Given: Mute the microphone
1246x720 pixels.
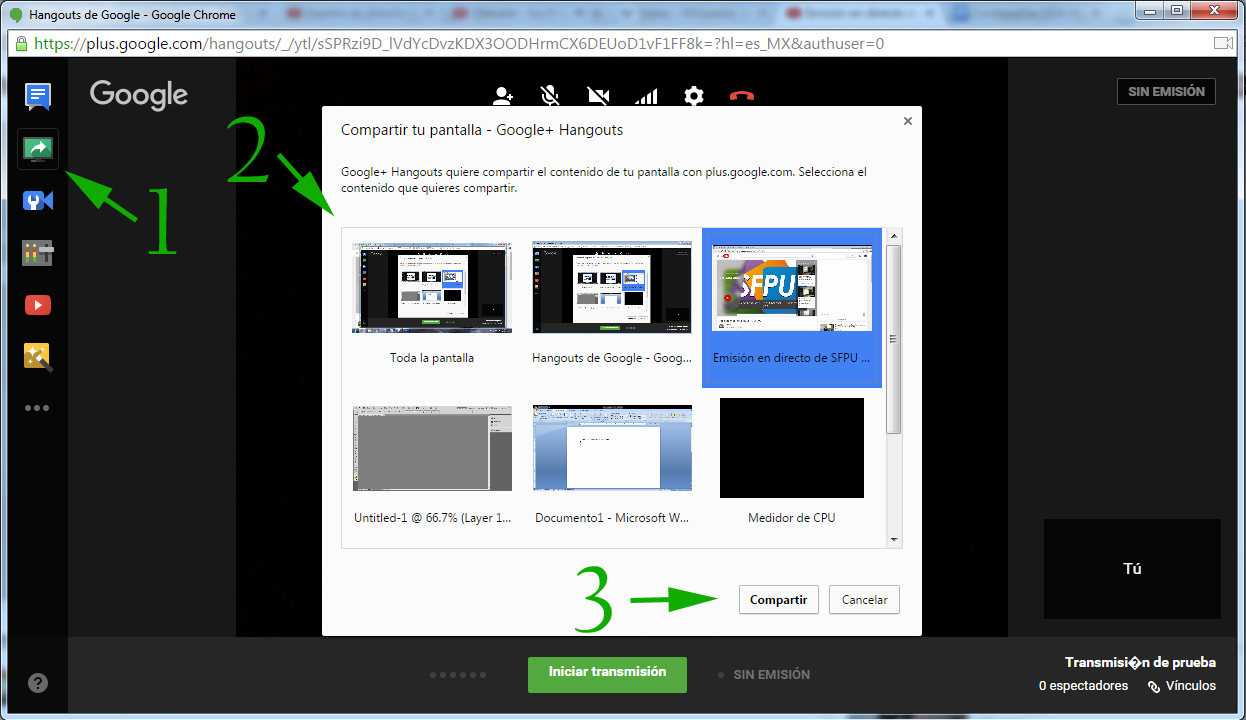Looking at the screenshot, I should pyautogui.click(x=549, y=96).
